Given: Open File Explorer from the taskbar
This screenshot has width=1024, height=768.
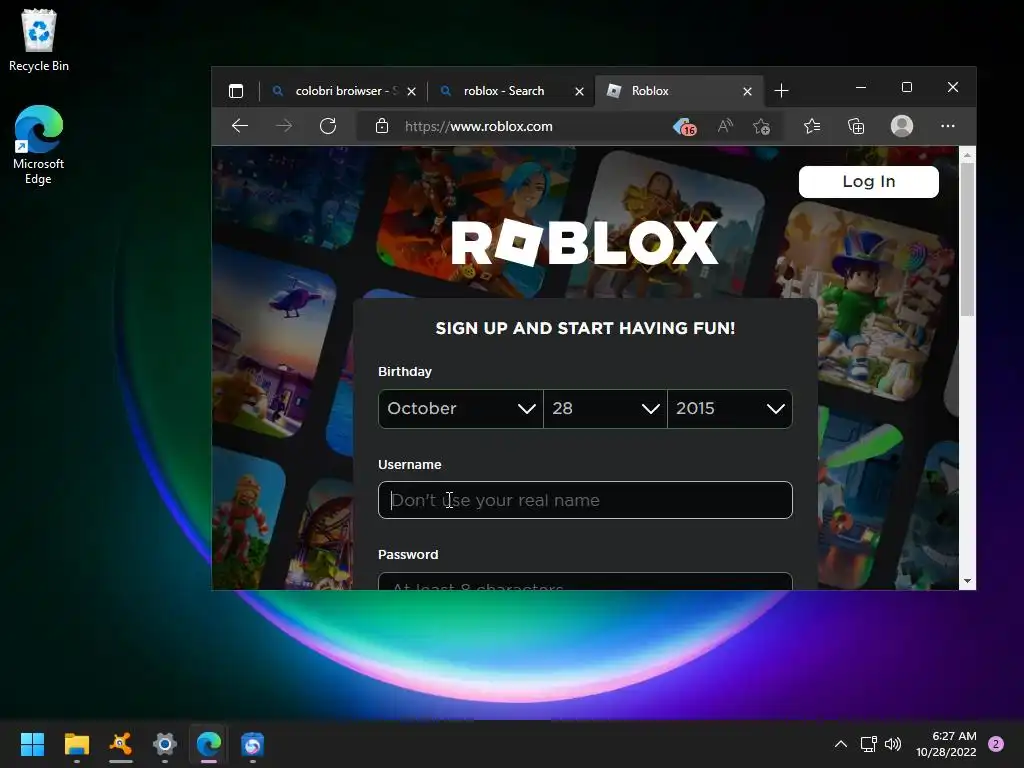Looking at the screenshot, I should 76,744.
